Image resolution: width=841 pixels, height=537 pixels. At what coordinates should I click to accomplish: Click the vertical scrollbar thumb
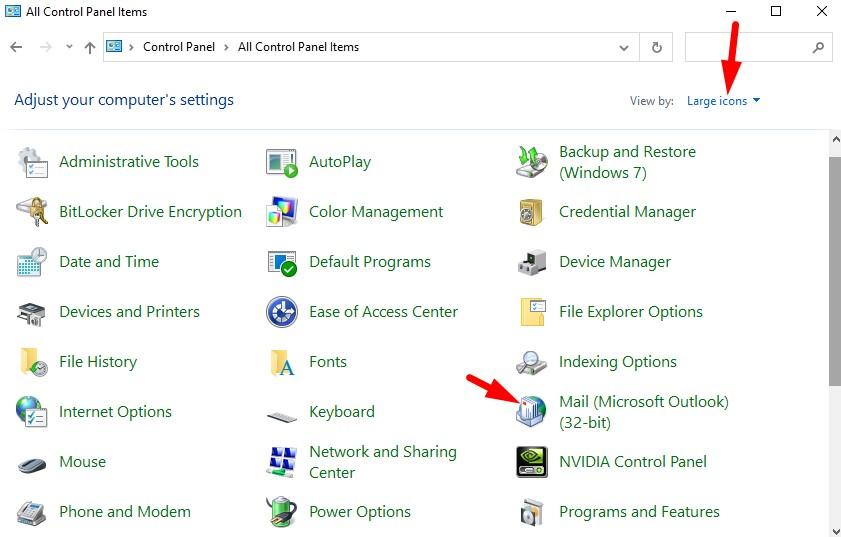[835, 271]
